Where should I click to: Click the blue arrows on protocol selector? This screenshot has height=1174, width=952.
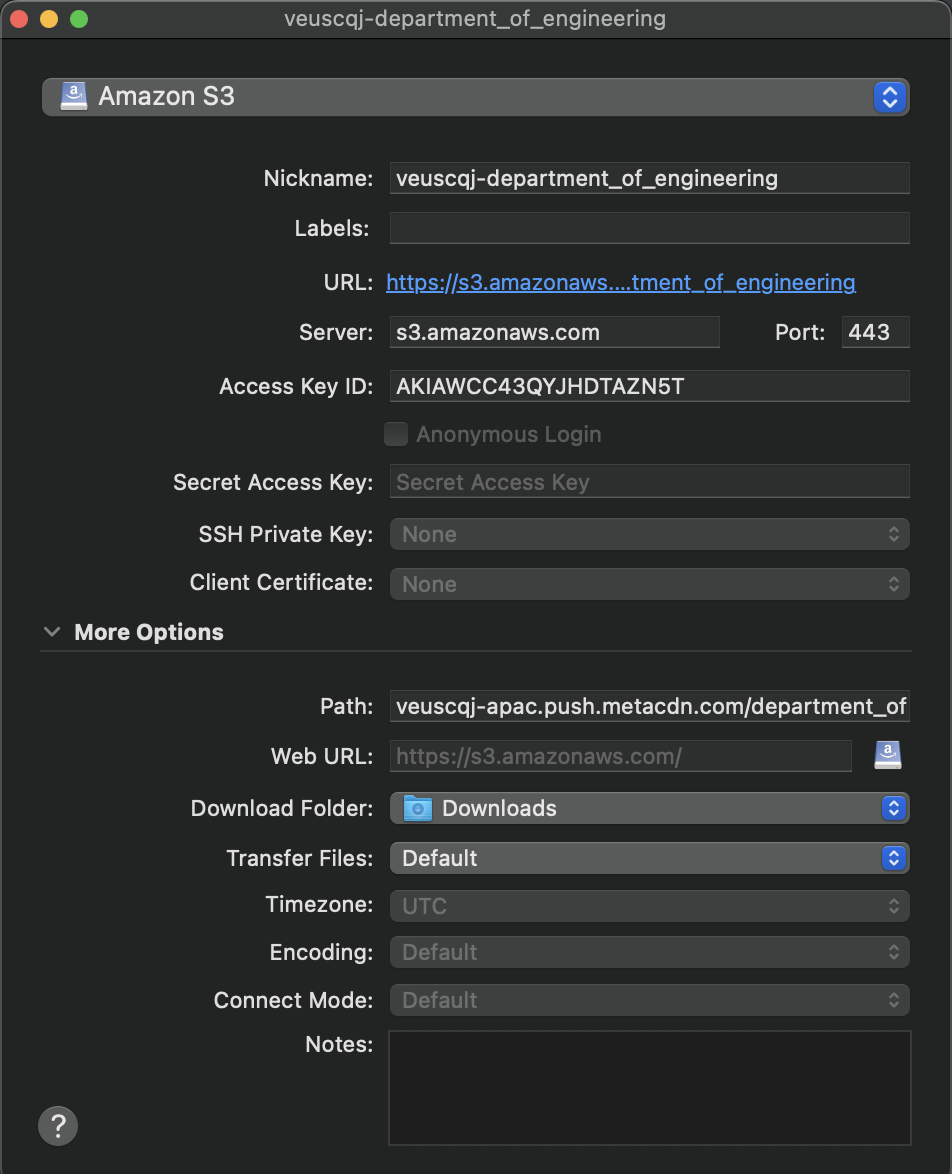pyautogui.click(x=890, y=97)
